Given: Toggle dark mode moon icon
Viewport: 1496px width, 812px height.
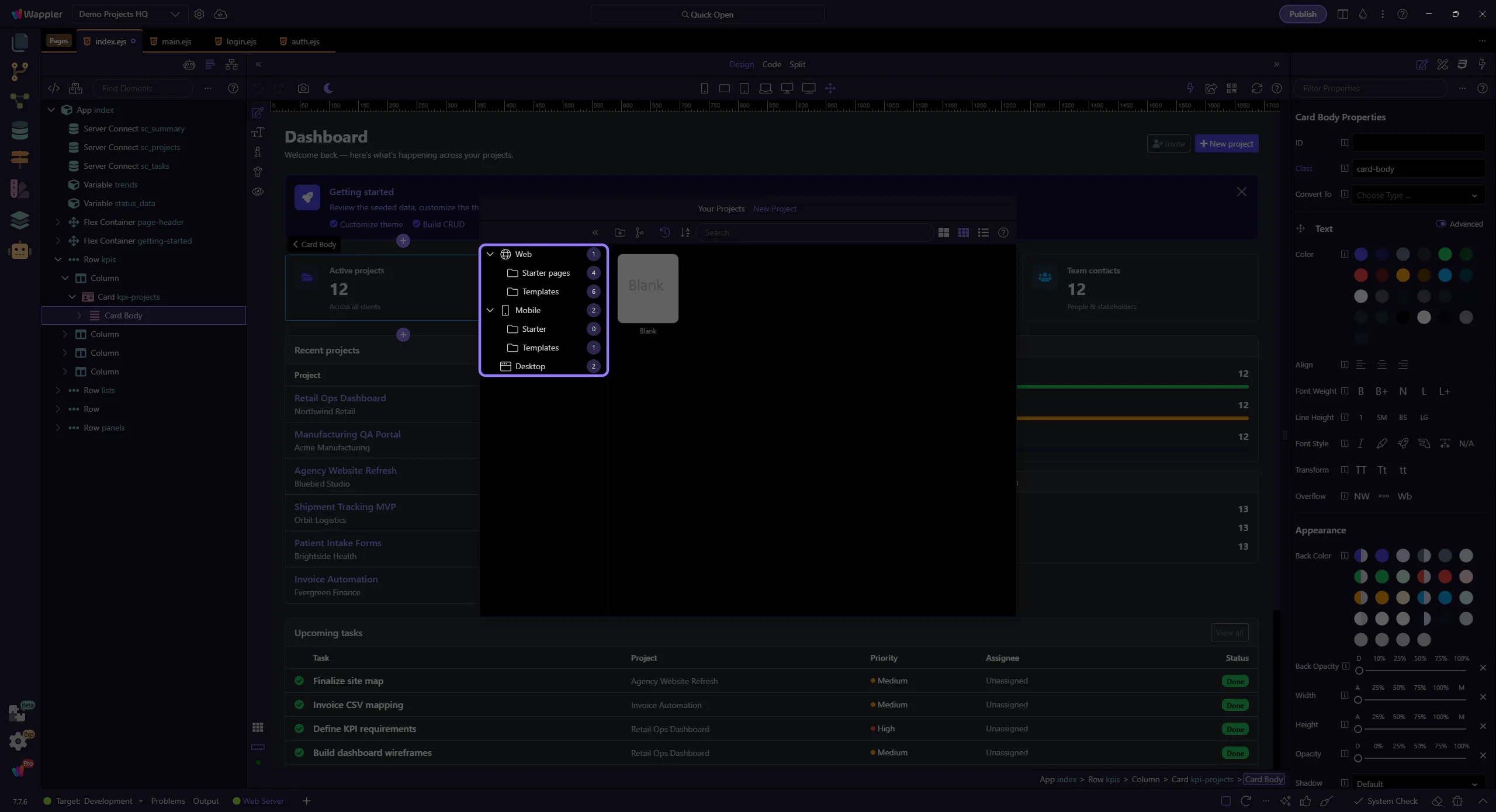Looking at the screenshot, I should coord(328,88).
